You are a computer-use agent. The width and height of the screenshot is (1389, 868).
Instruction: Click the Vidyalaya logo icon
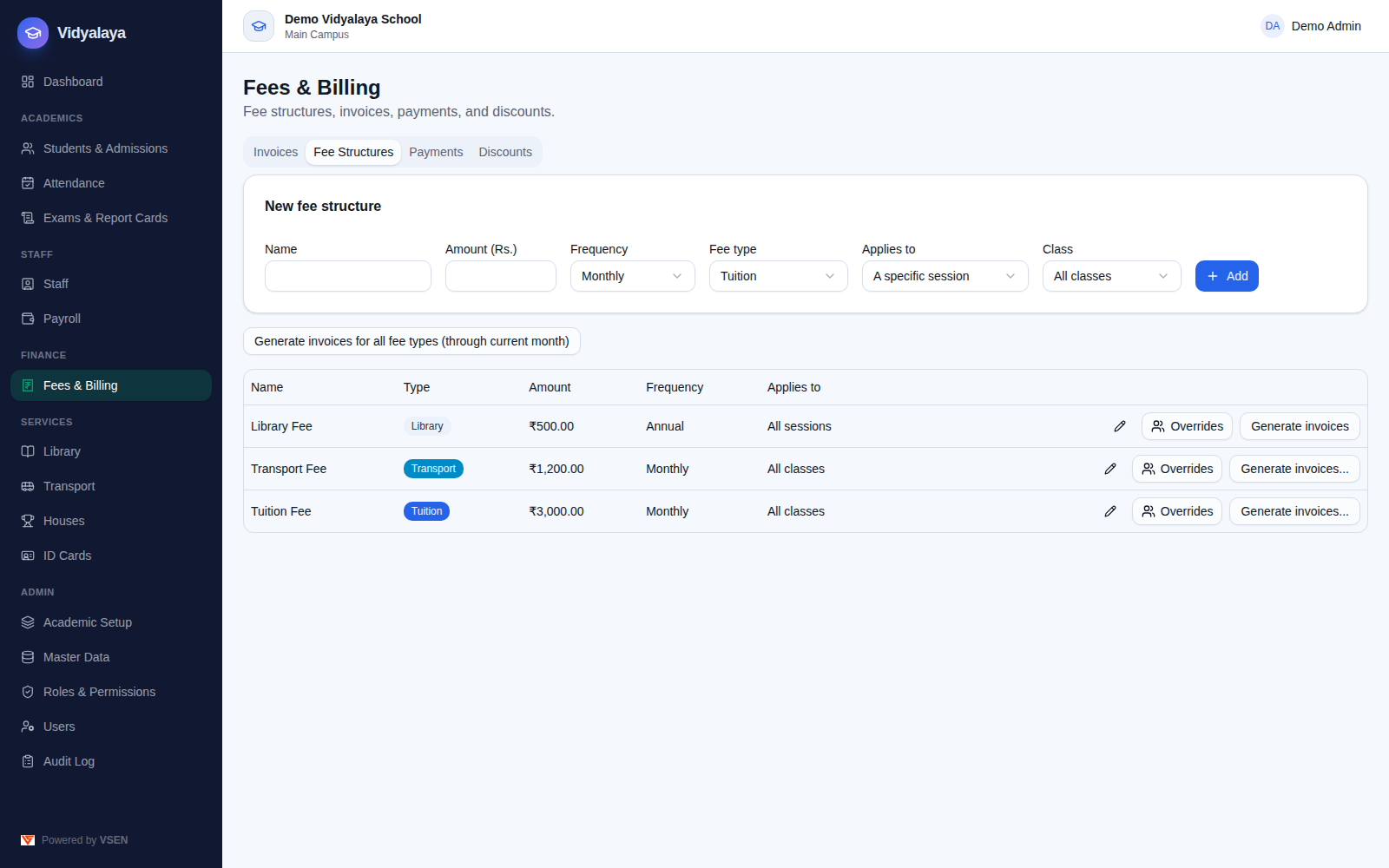[x=33, y=33]
